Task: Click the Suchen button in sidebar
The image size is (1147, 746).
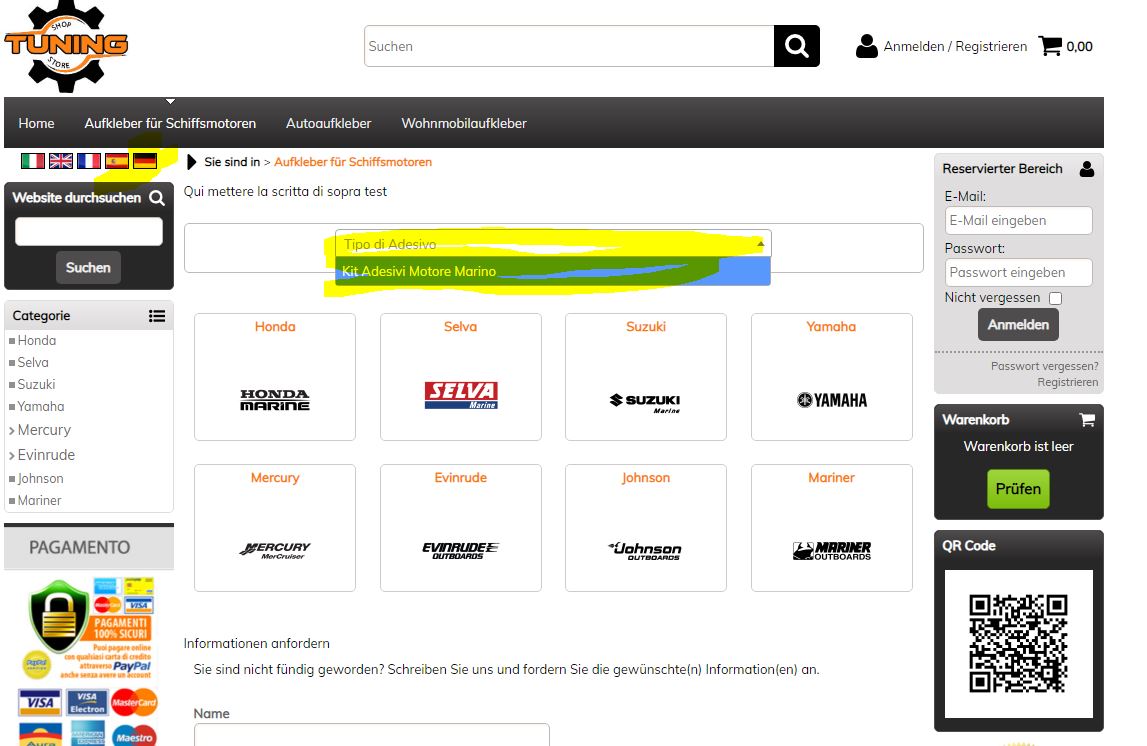Action: [89, 268]
